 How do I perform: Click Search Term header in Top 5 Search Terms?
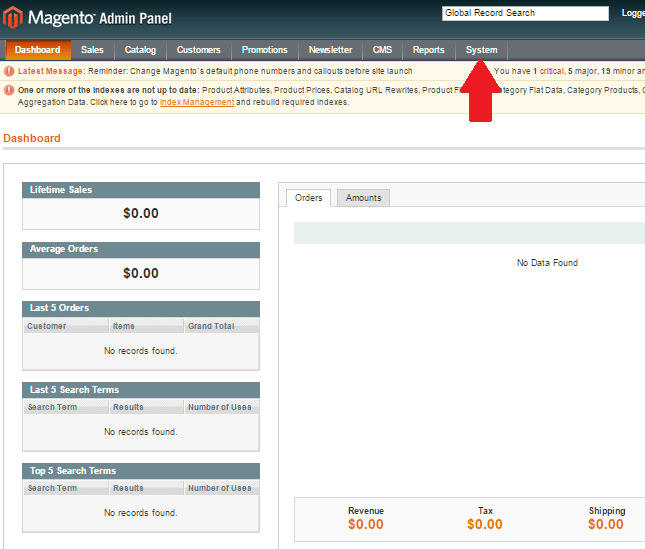coord(66,488)
